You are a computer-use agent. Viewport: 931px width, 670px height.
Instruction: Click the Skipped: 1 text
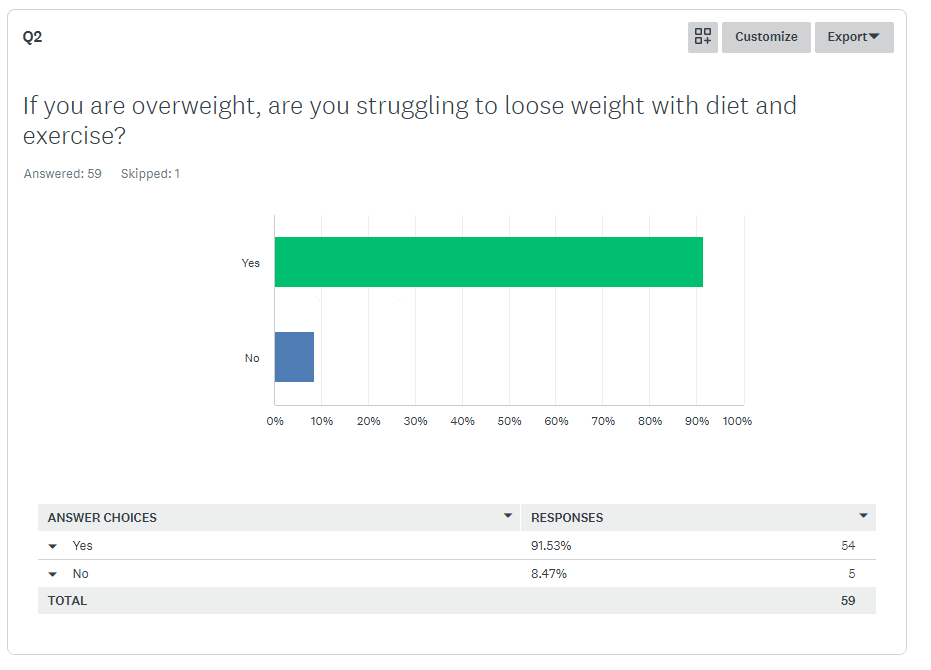150,174
